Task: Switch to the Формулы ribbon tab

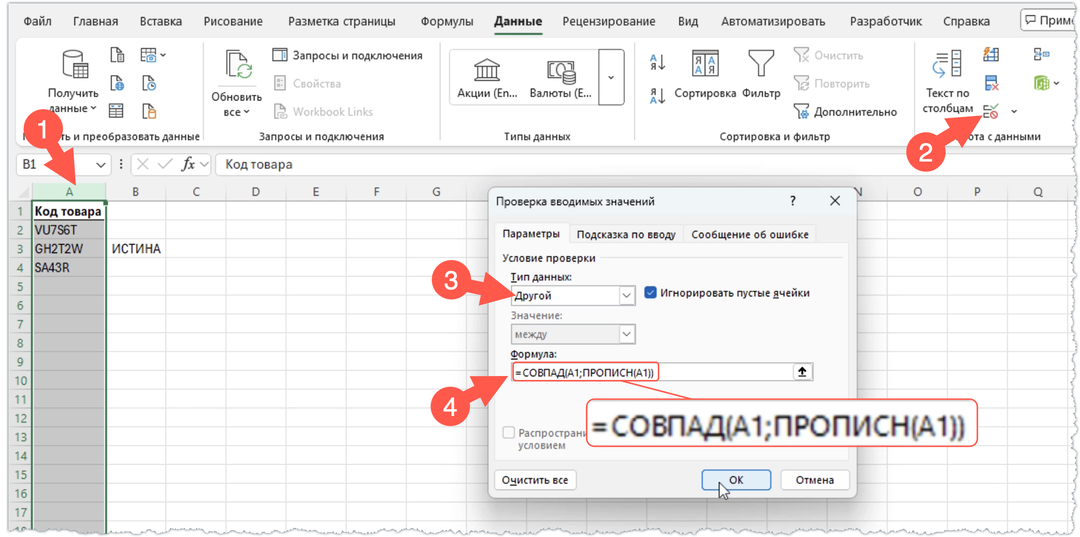Action: tap(447, 21)
